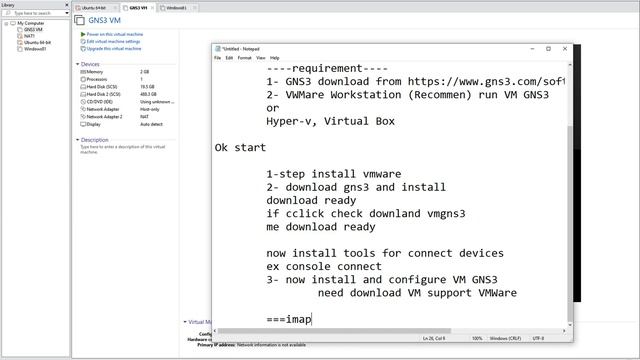Click UTF-8 in Notepad status bar
640x360 pixels.
coord(538,338)
